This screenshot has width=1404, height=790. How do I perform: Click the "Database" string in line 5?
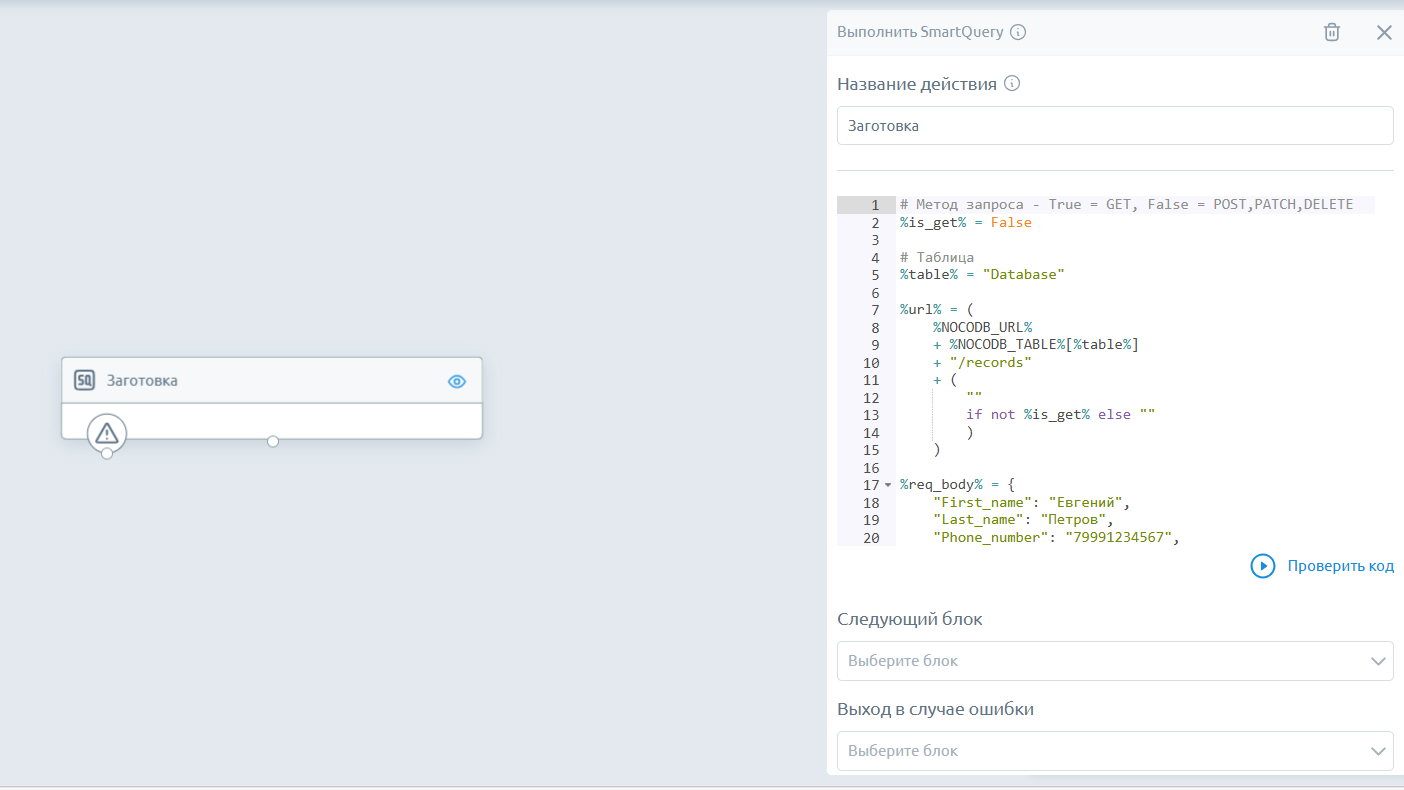pos(1024,275)
